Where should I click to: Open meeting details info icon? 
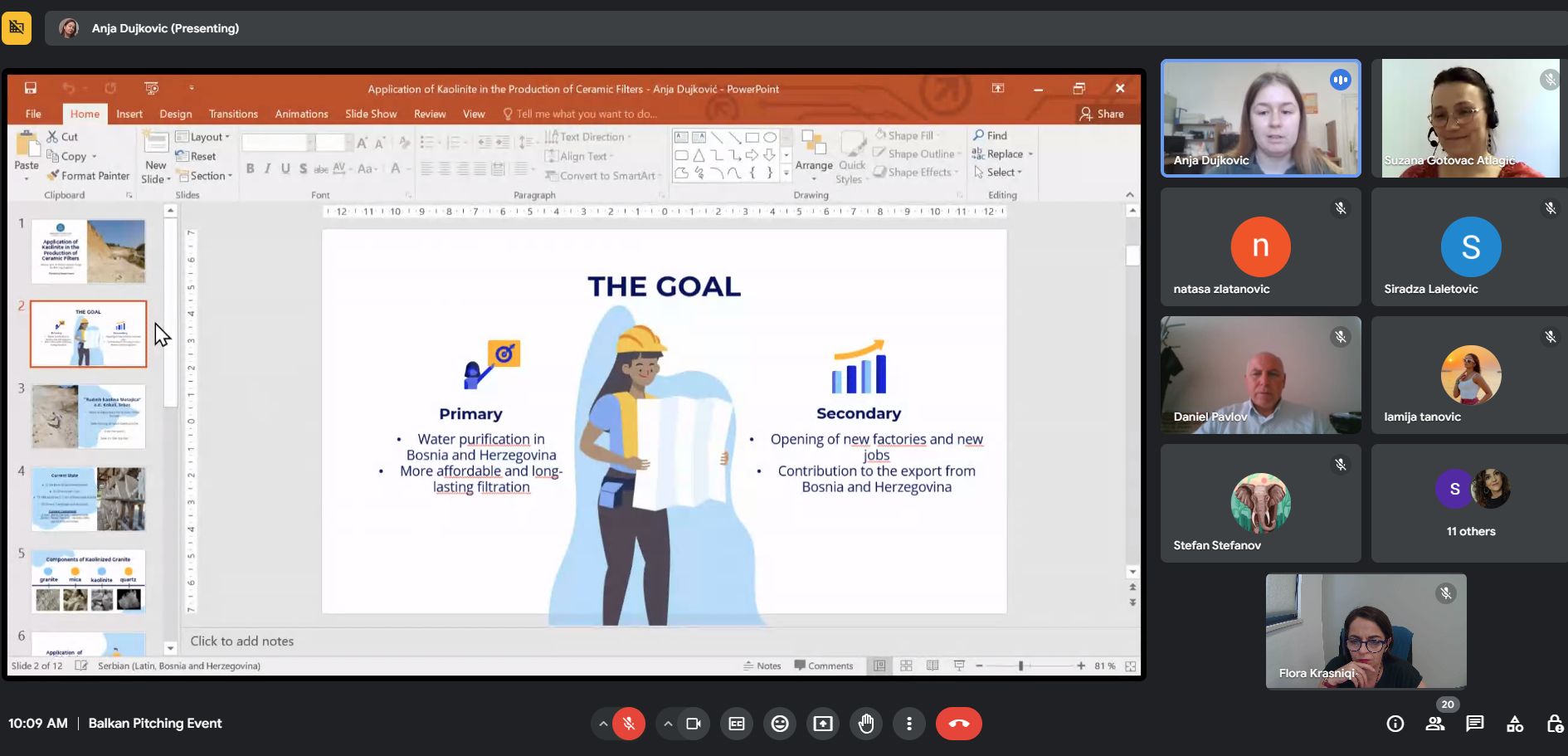[1395, 724]
